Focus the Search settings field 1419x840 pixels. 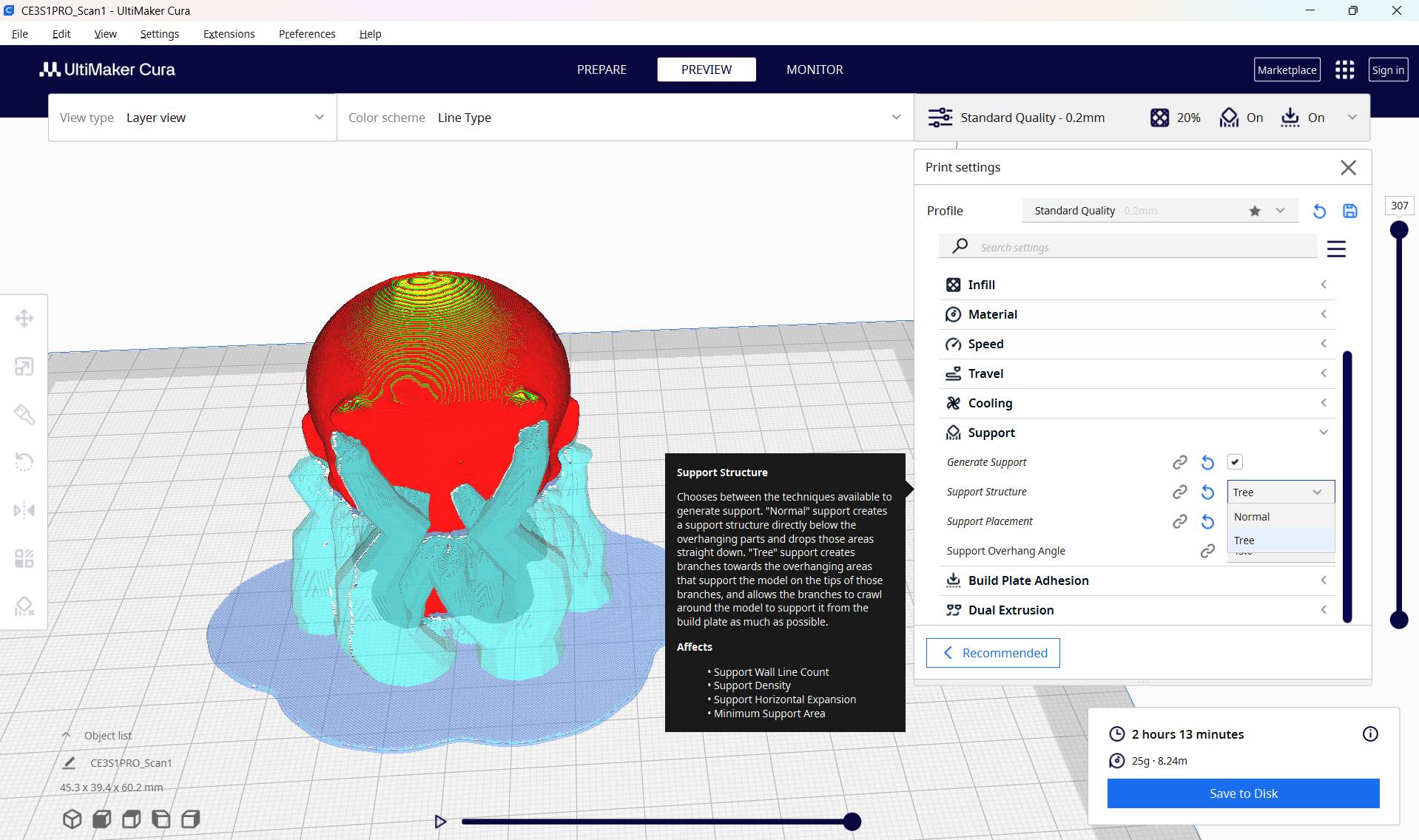[1128, 247]
